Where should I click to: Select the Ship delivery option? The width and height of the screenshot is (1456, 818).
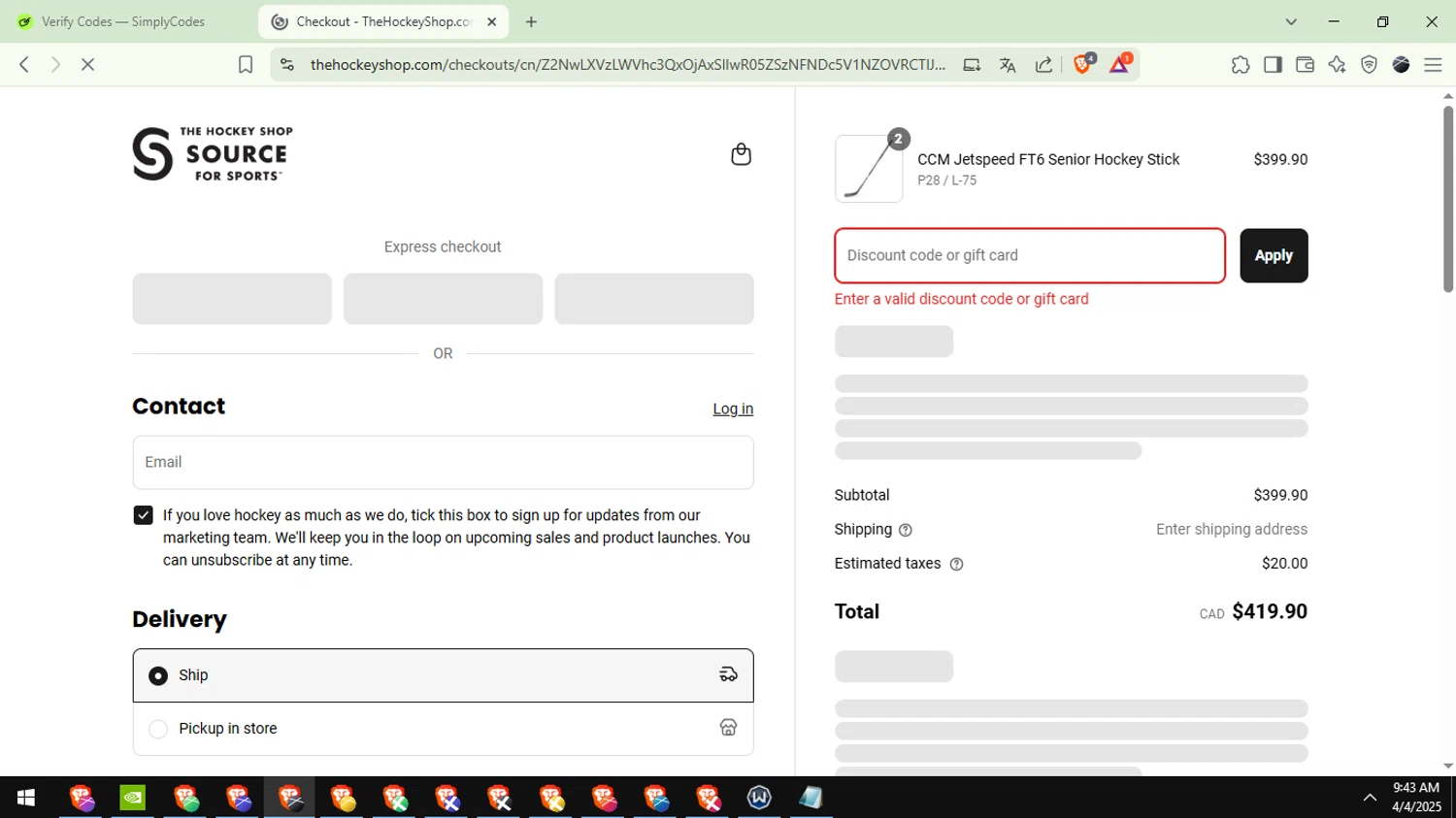[x=443, y=675]
